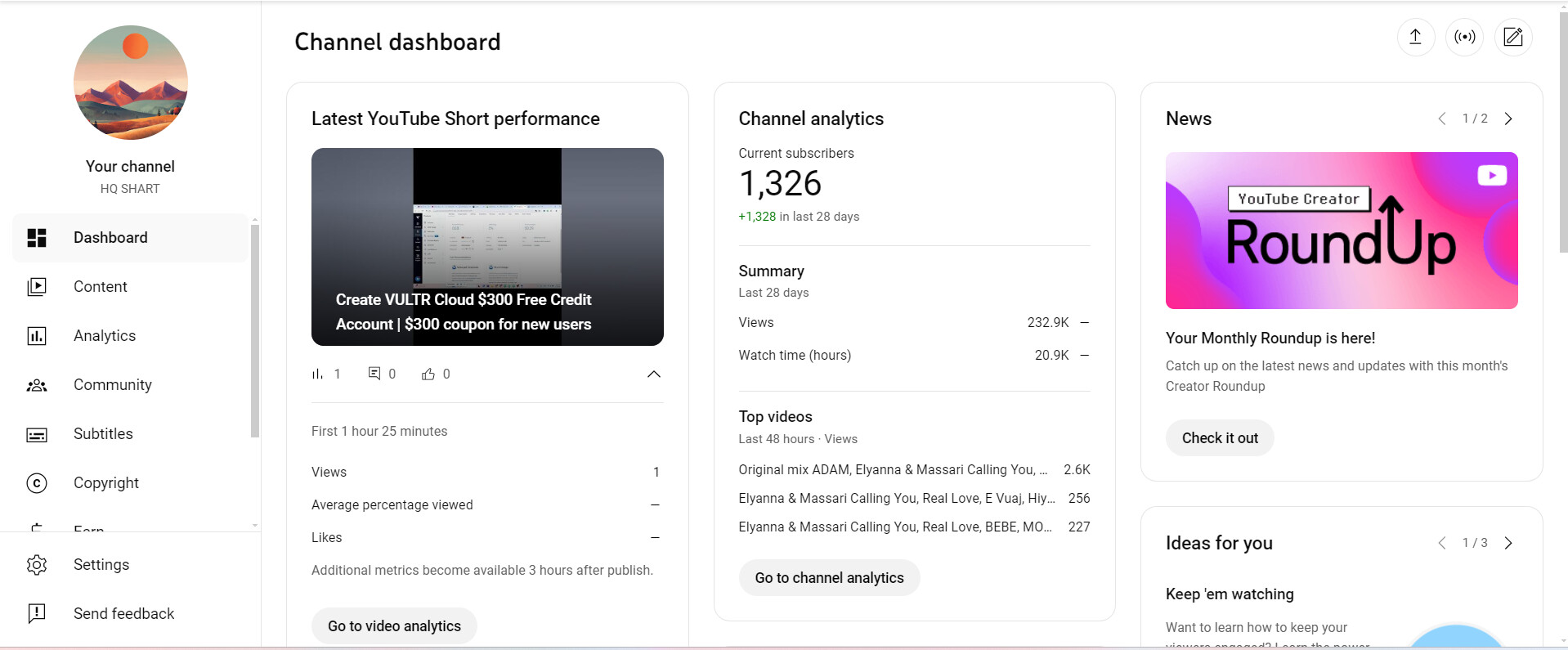The image size is (1568, 650).
Task: Click the Send feedback icon
Action: tap(37, 614)
